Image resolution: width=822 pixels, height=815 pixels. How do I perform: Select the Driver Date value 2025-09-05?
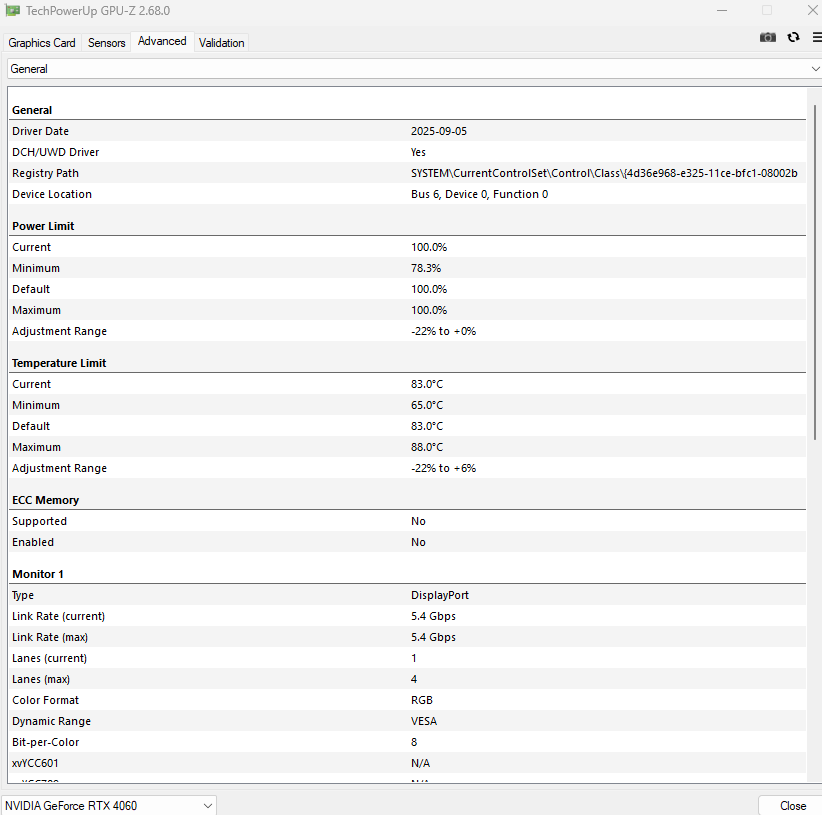tap(439, 131)
